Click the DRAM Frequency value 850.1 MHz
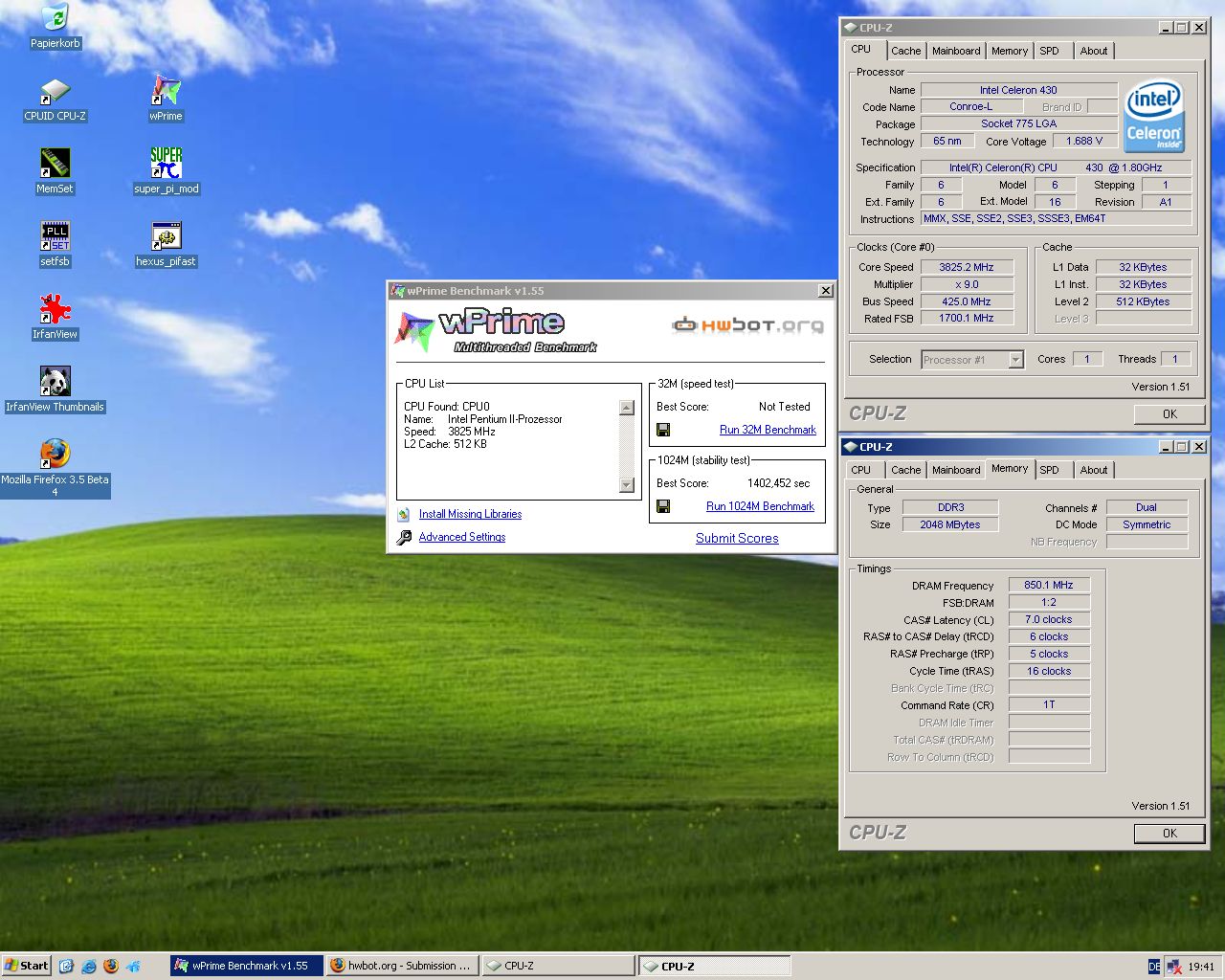The image size is (1225, 980). point(1049,585)
